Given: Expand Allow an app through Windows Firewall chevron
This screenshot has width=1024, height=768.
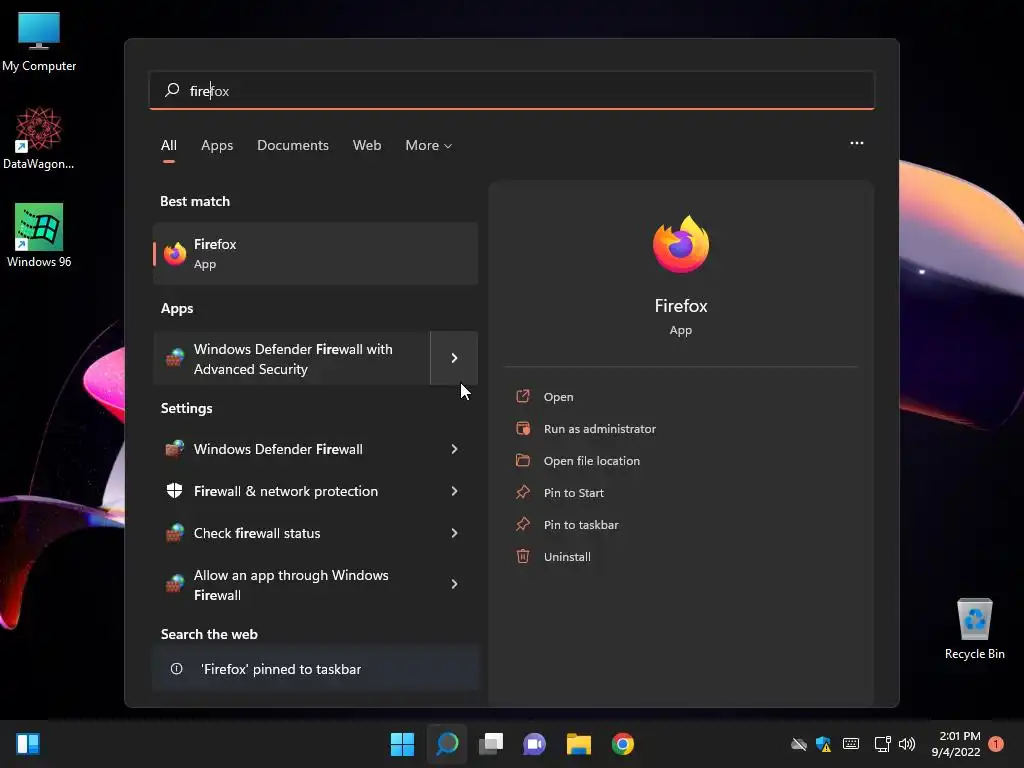Looking at the screenshot, I should point(455,584).
